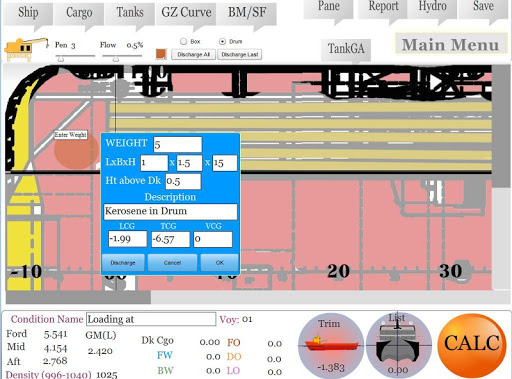Click the Main Menu button
Viewport: 512px width, 379px height.
click(x=451, y=44)
